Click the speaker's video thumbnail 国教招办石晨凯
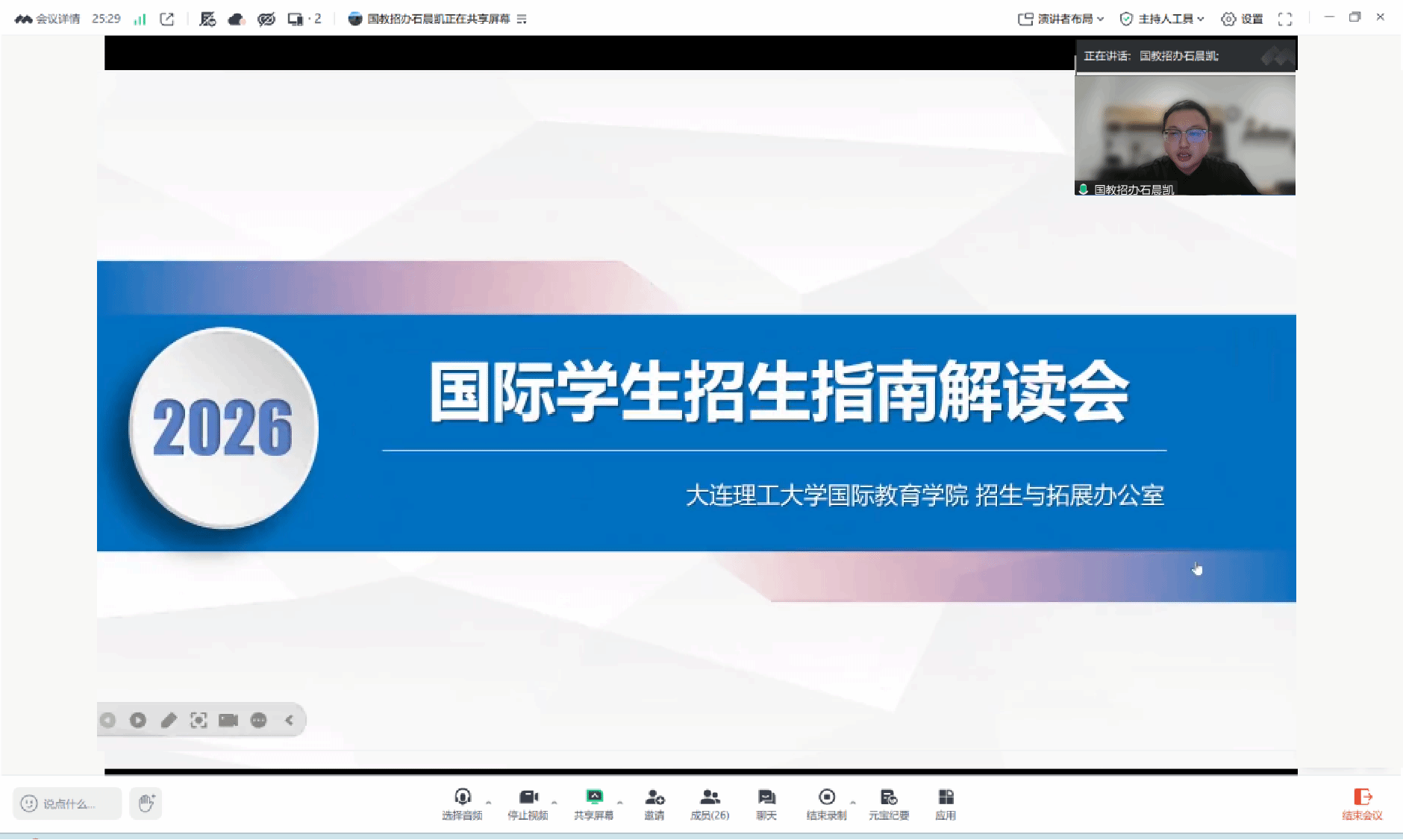Screen dimensions: 1403x840 pos(1185,135)
